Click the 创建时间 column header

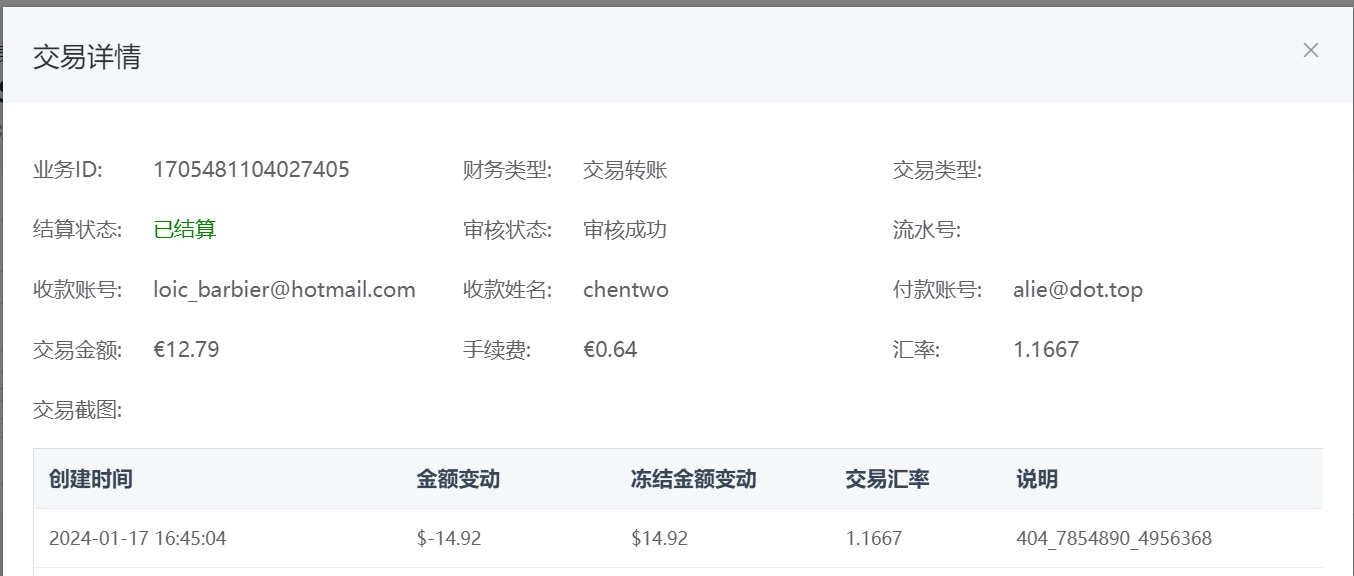(x=91, y=479)
